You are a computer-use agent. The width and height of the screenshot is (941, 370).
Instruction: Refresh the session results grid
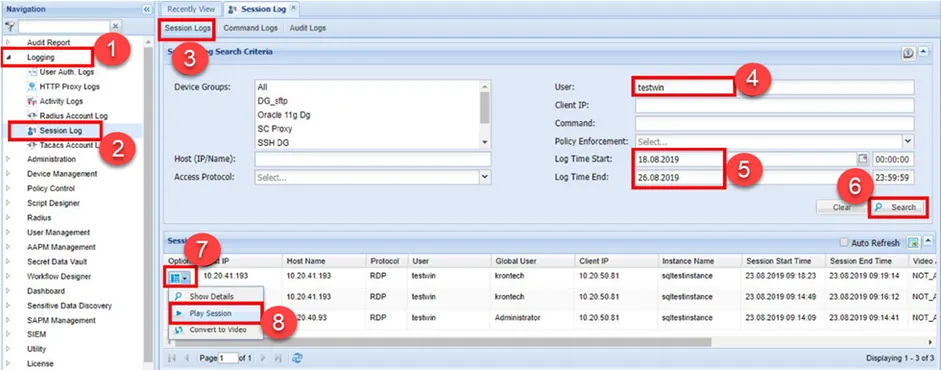point(296,358)
